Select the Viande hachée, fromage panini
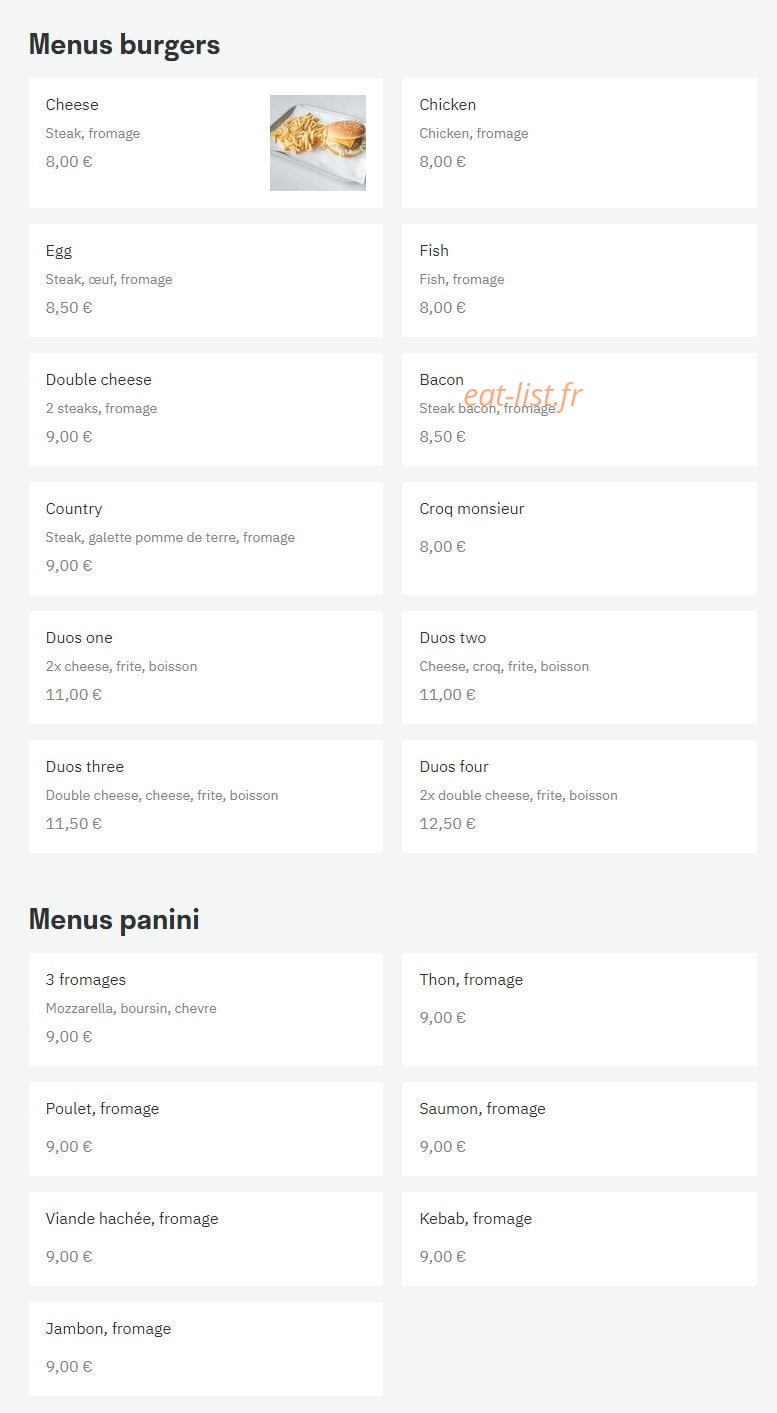 206,1239
